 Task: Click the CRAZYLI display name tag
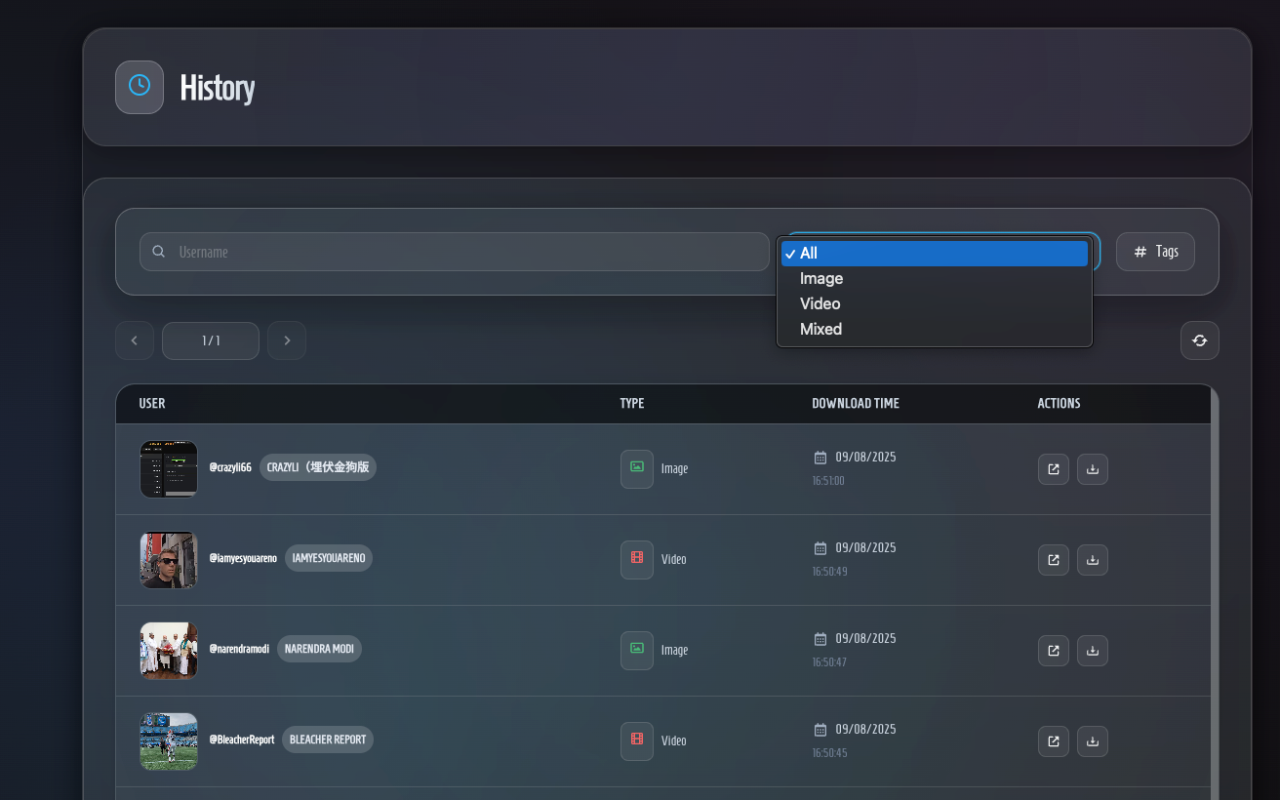pos(318,467)
